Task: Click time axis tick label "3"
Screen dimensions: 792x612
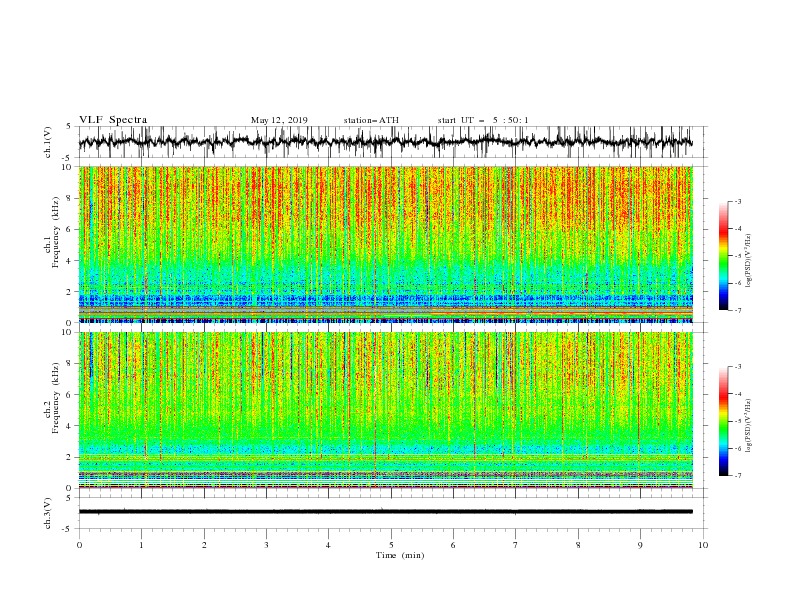Action: click(266, 545)
